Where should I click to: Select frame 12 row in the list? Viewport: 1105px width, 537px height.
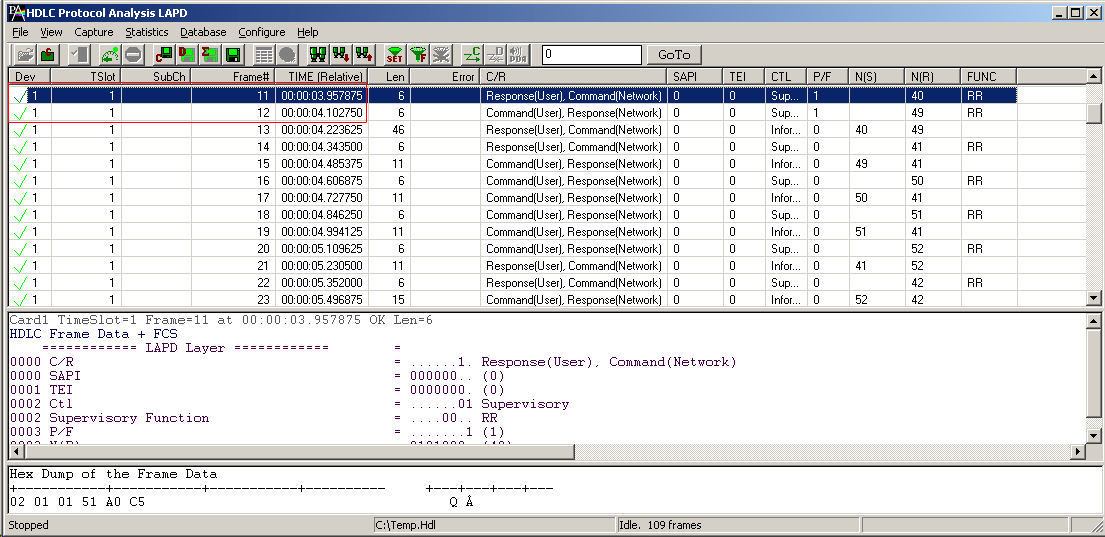(512, 113)
